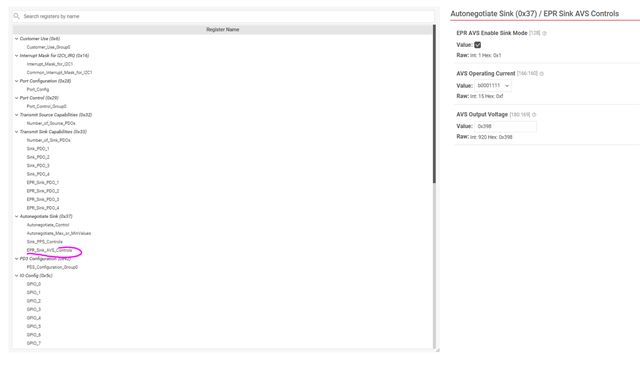The image size is (640, 385).
Task: Click the AVS Output Voltage value field
Action: click(506, 127)
